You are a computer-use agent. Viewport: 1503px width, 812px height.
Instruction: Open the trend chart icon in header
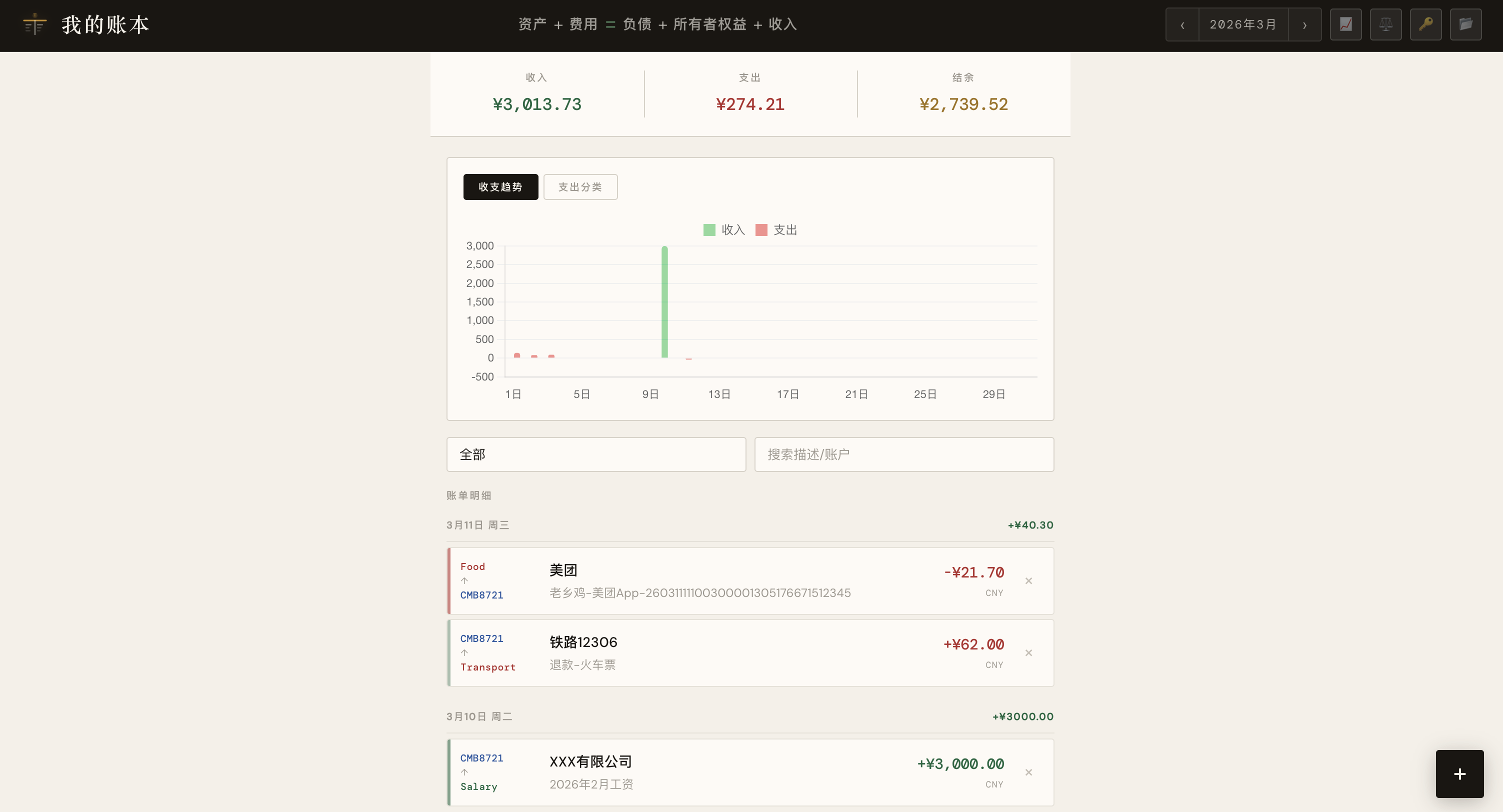[x=1345, y=24]
